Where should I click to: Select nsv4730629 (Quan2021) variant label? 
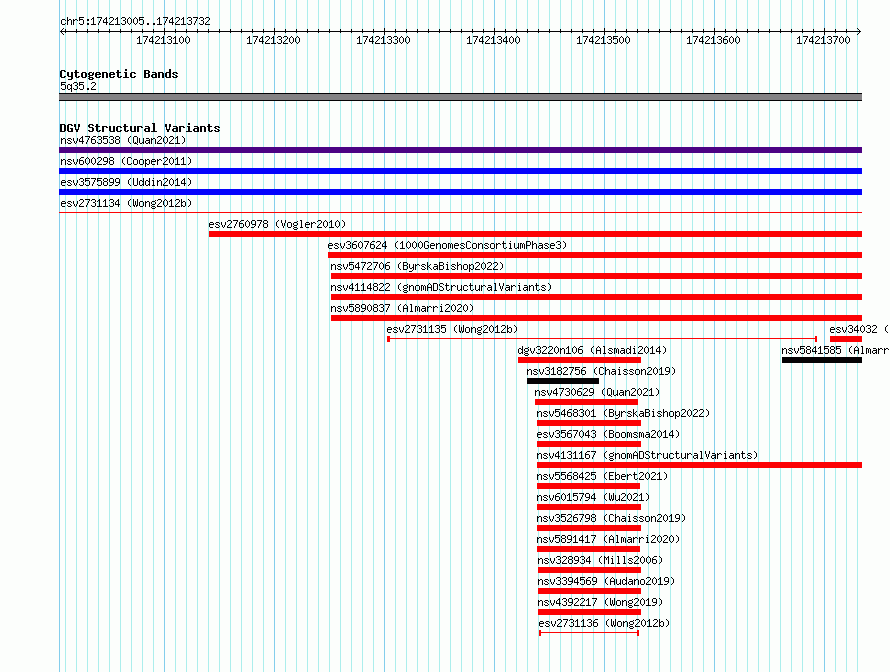pos(597,392)
